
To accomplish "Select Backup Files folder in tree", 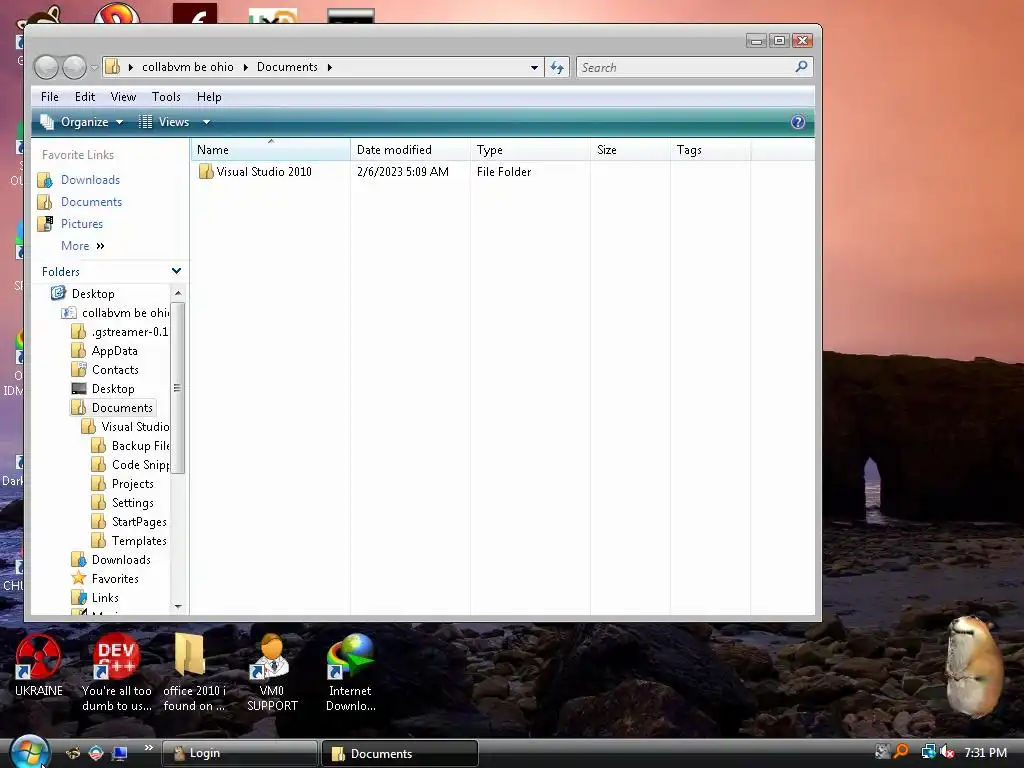I will click(140, 445).
